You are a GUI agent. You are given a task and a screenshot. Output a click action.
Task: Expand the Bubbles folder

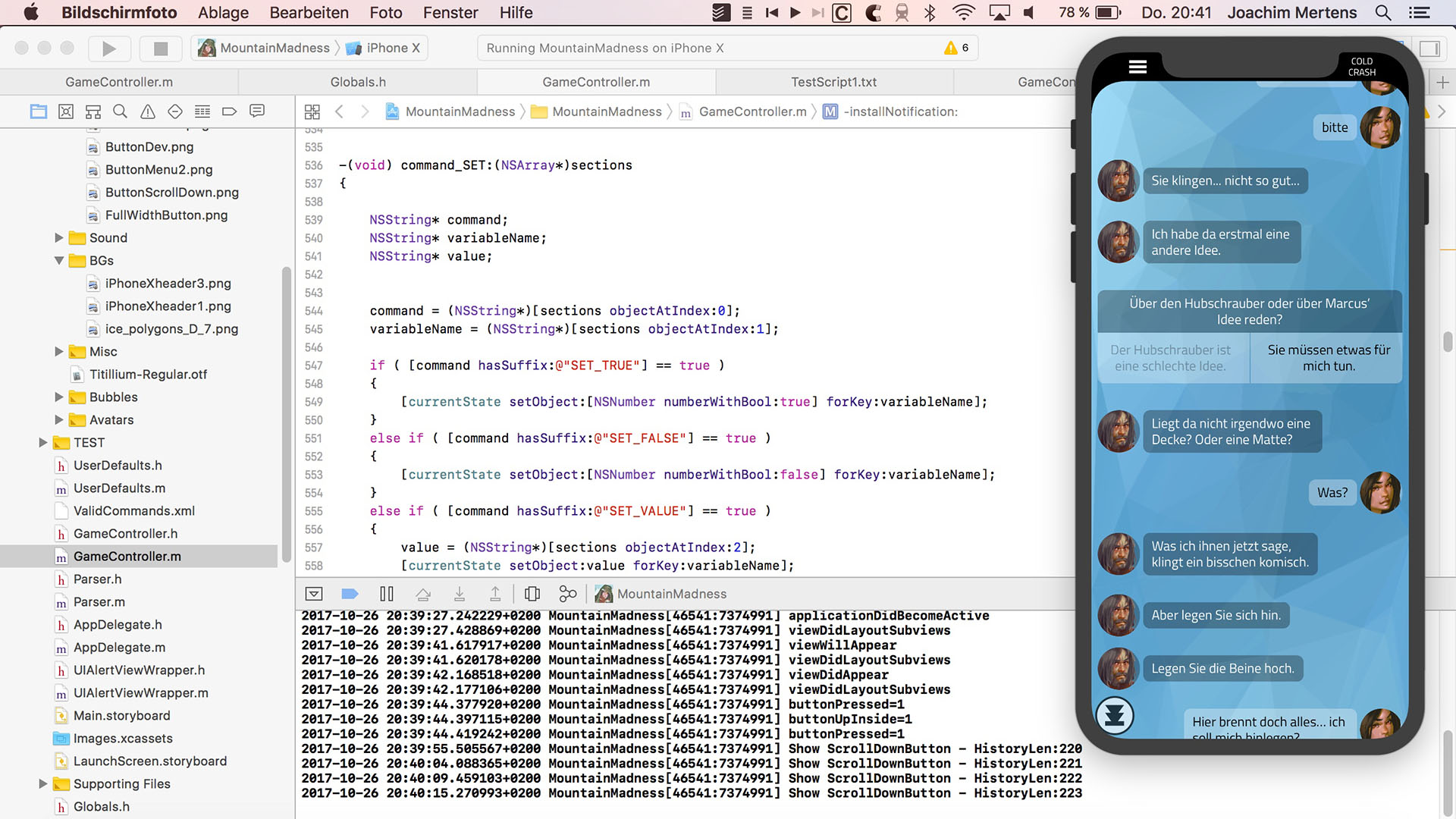(x=59, y=397)
